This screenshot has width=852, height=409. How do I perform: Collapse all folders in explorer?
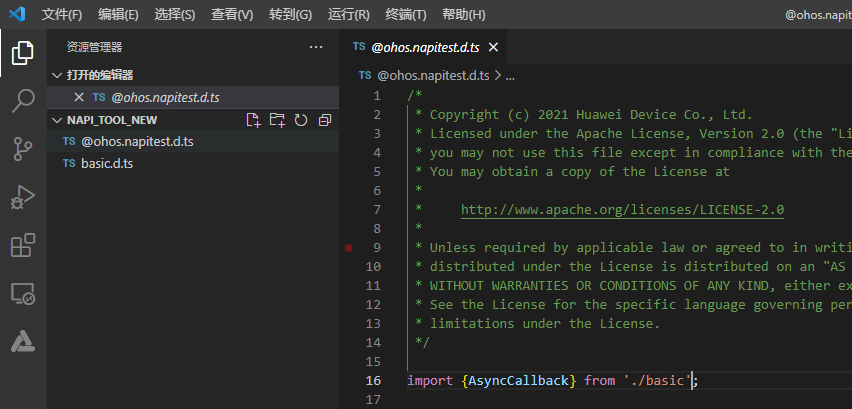(324, 120)
